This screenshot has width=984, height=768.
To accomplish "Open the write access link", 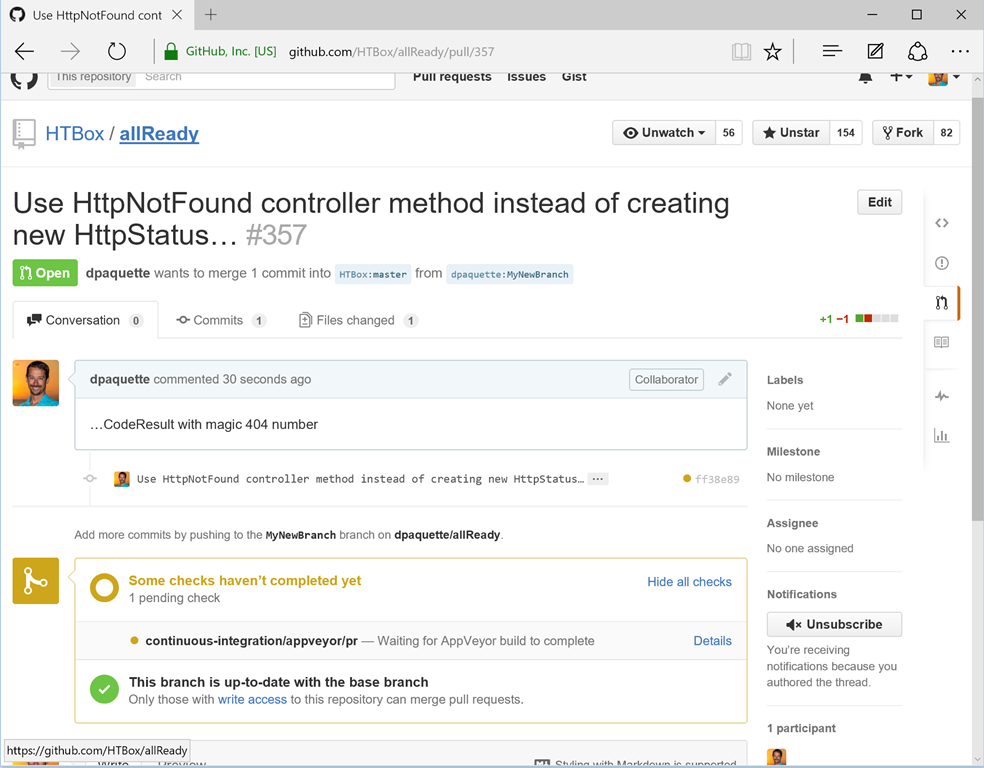I will pyautogui.click(x=252, y=700).
